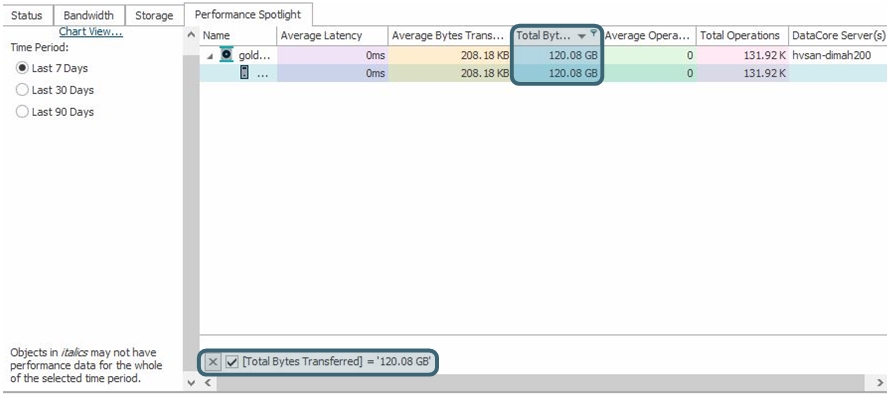This screenshot has height=395, width=890.
Task: Switch to the Bandwidth tab
Action: click(x=88, y=15)
